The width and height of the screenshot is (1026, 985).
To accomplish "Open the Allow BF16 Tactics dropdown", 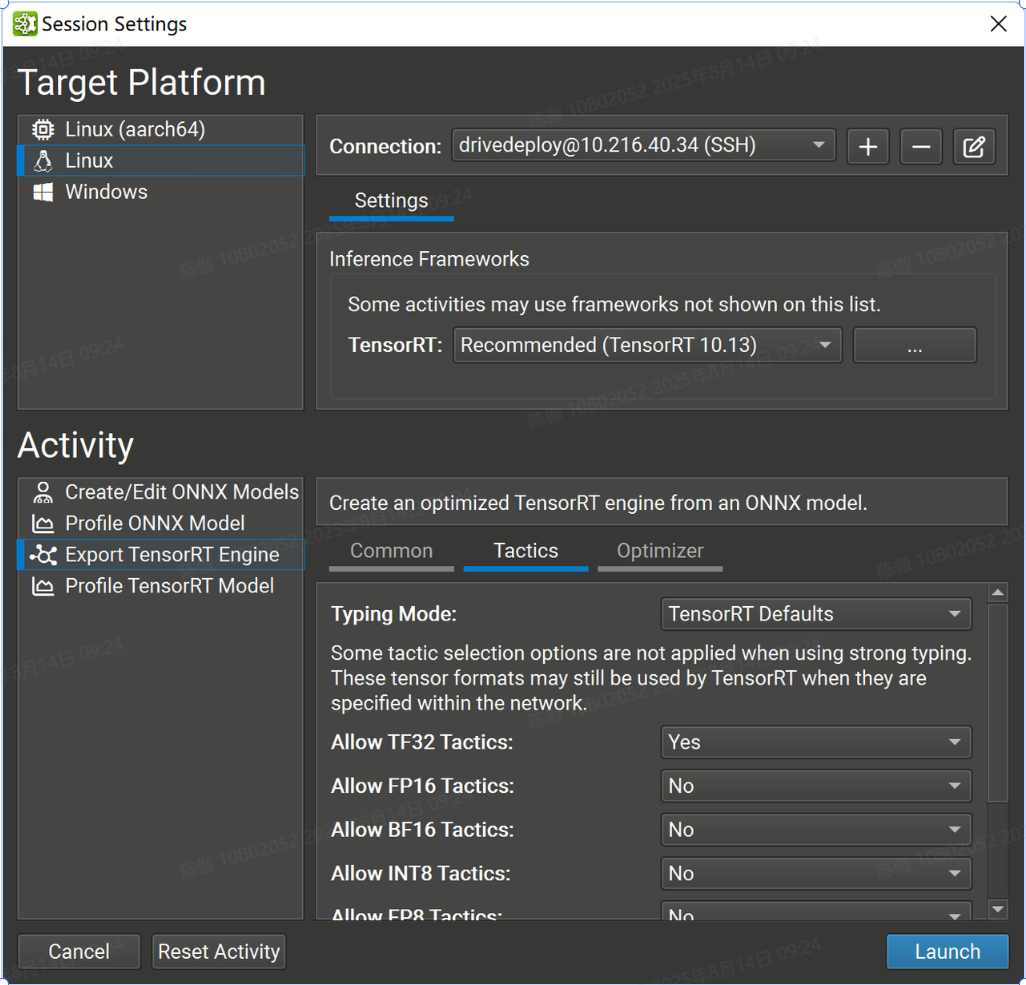I will (816, 830).
